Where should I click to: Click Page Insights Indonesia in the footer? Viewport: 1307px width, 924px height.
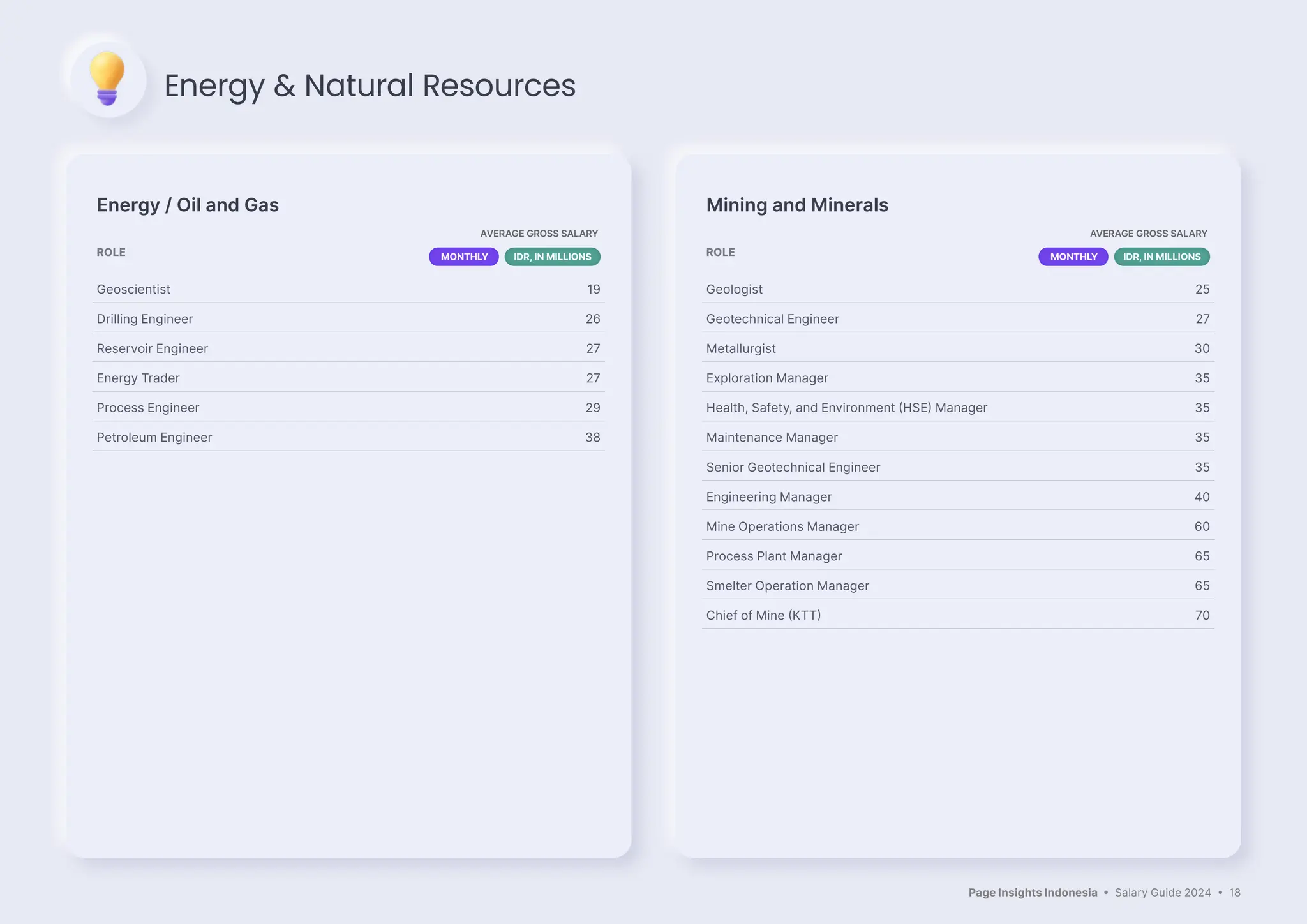1033,893
